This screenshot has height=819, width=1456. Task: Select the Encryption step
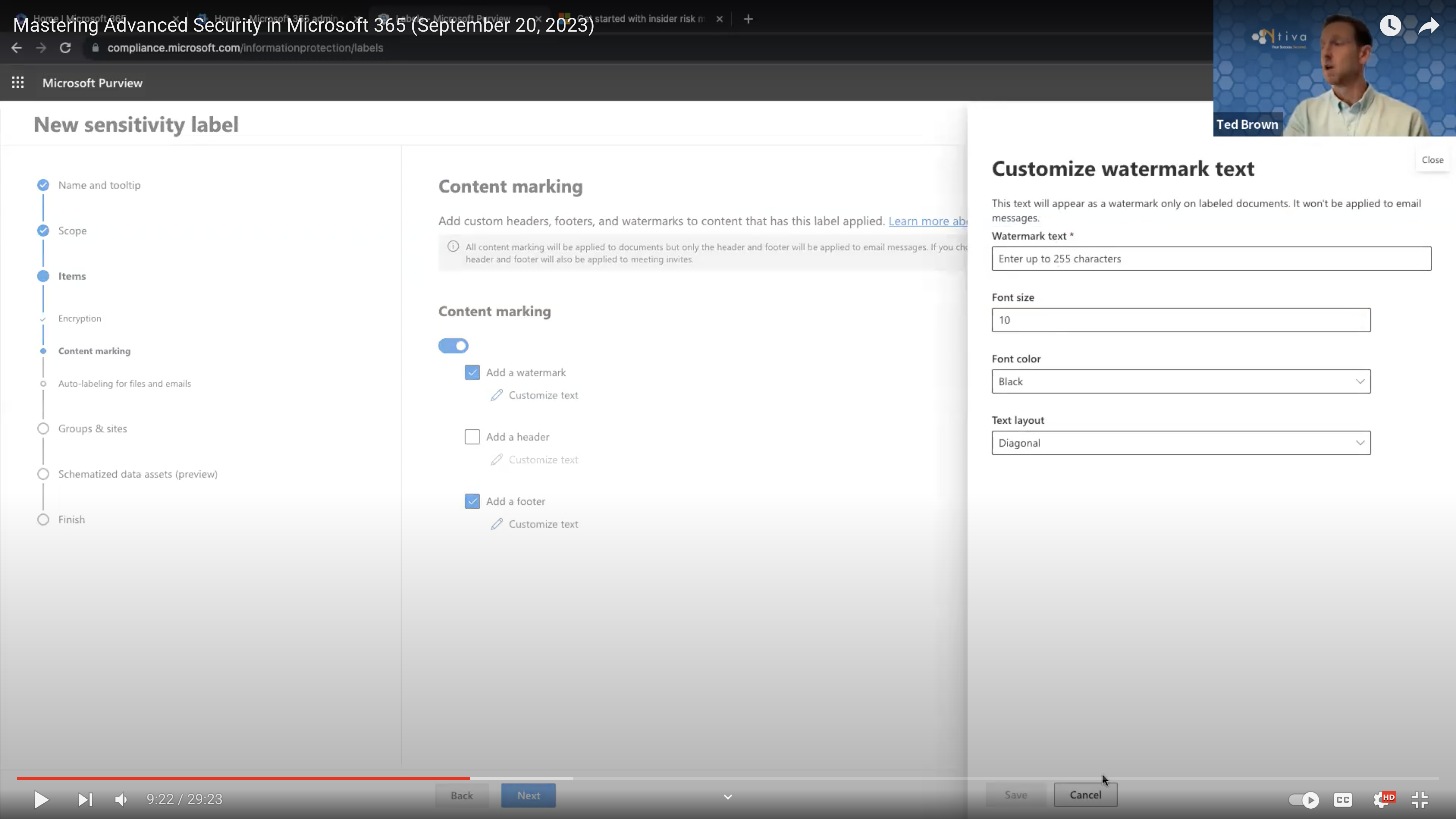(80, 318)
